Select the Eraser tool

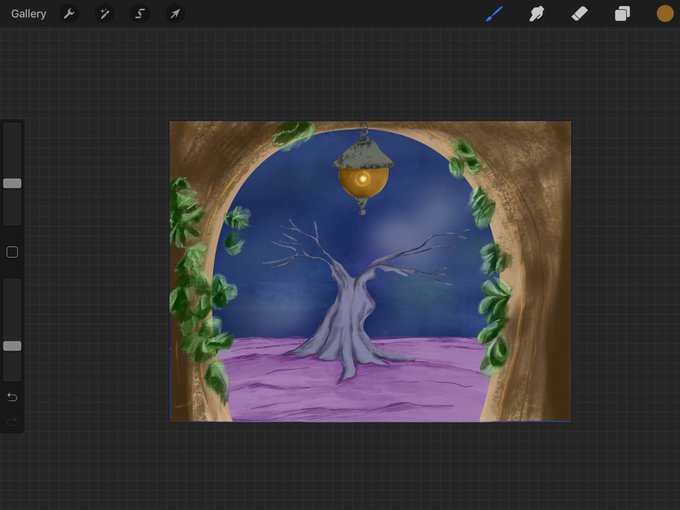(579, 14)
